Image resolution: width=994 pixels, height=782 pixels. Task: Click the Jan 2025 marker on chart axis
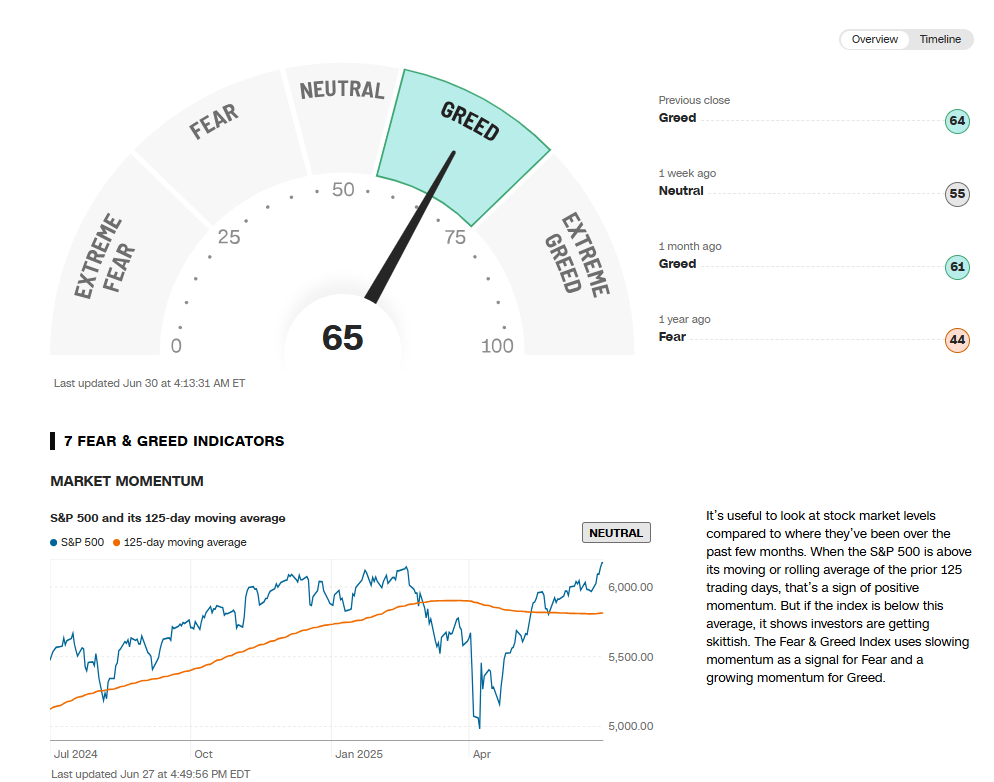(x=358, y=754)
